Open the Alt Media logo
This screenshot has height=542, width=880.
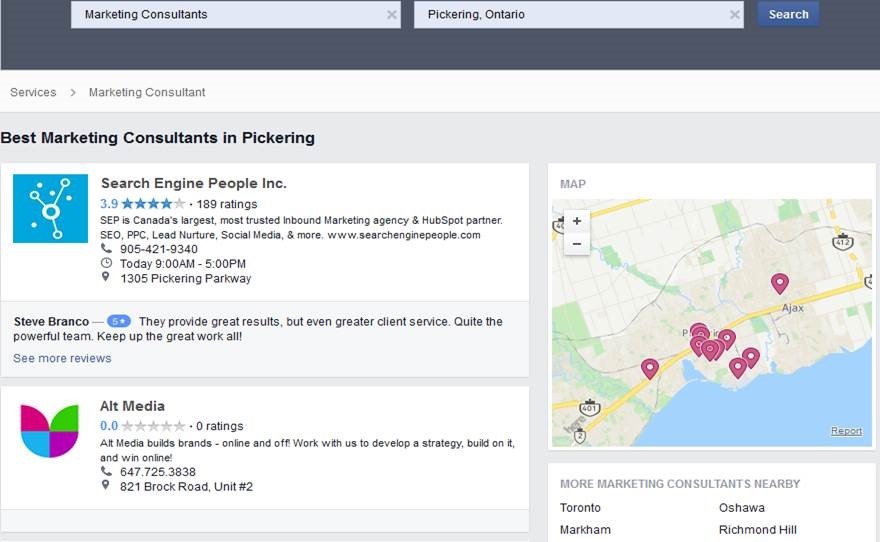click(49, 431)
